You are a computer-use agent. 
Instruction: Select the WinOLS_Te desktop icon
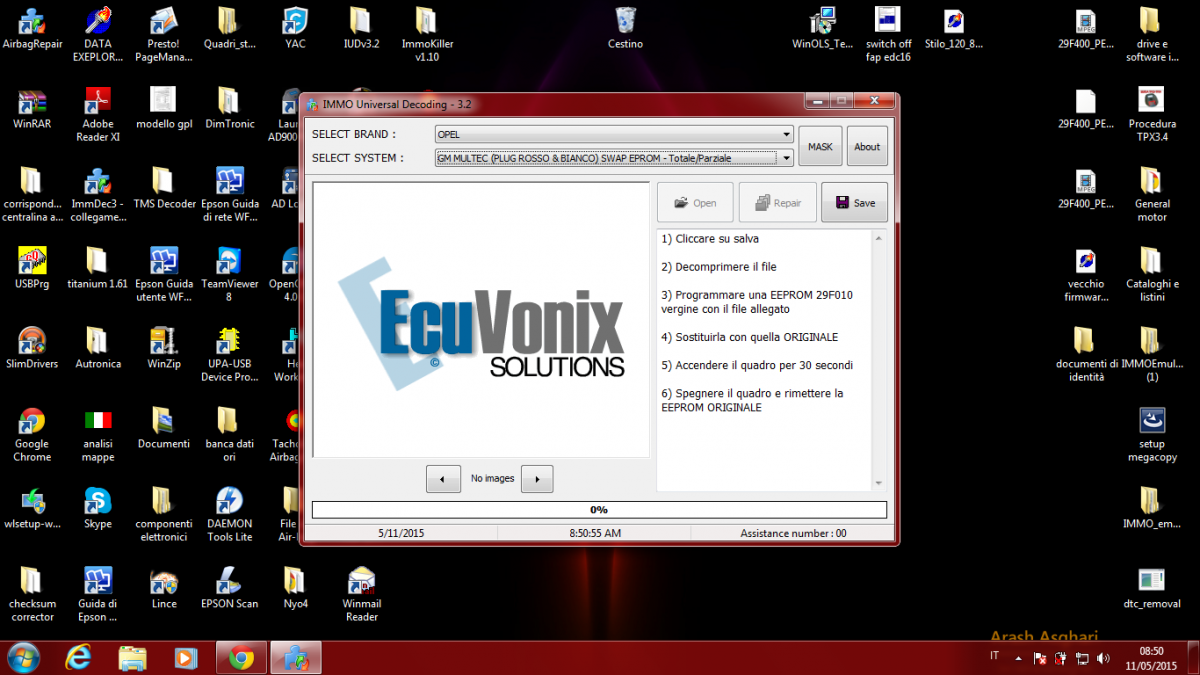[822, 29]
